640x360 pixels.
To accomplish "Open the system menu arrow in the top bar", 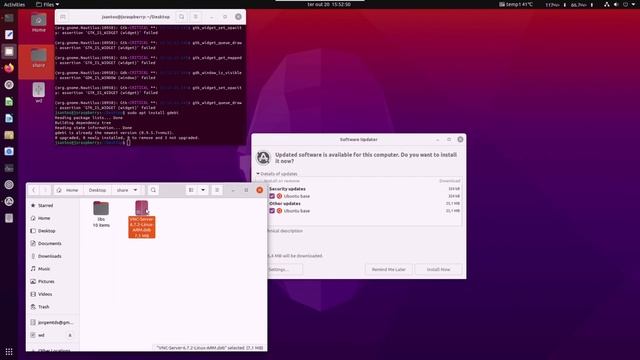I will (634, 4).
